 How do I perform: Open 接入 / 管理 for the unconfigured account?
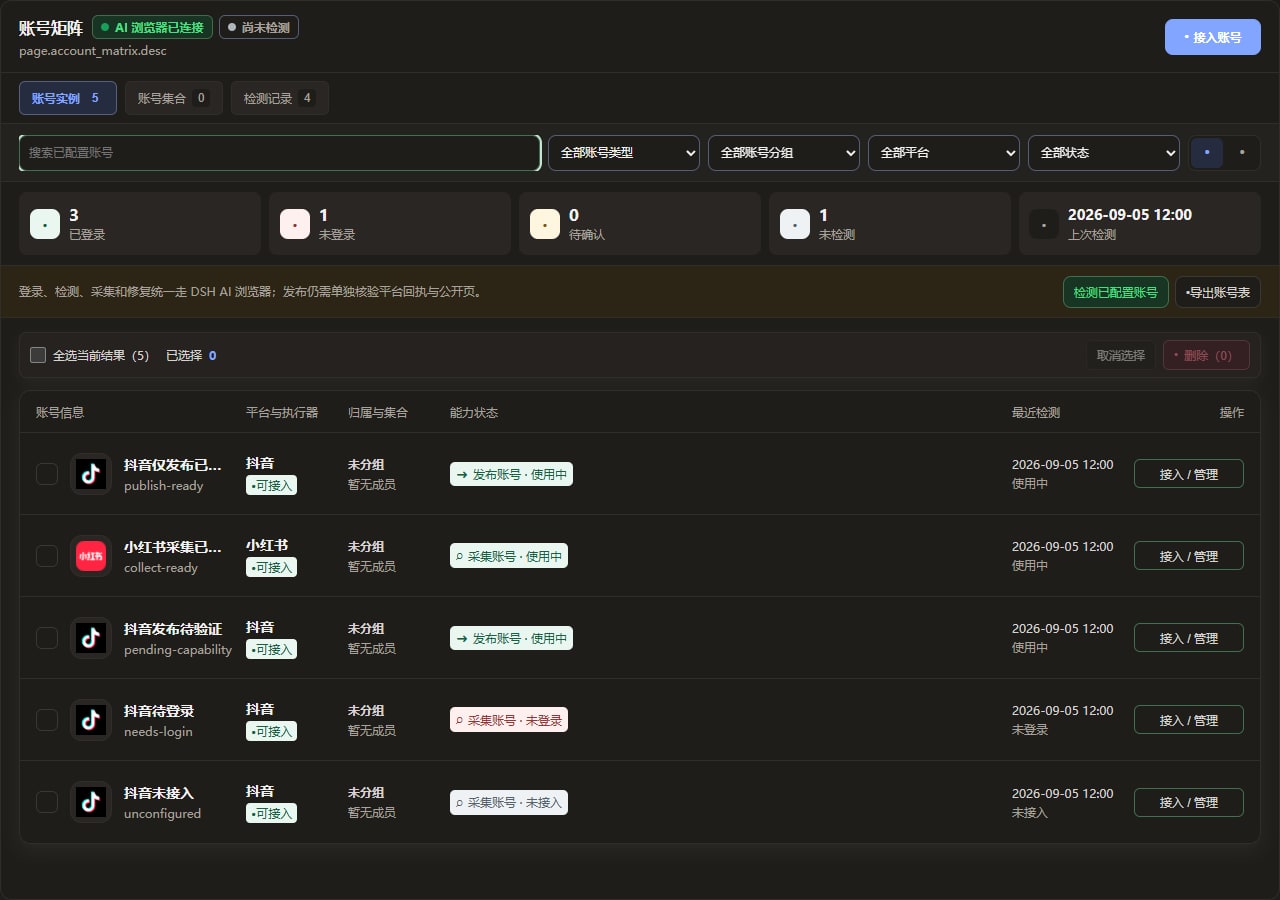[1189, 802]
